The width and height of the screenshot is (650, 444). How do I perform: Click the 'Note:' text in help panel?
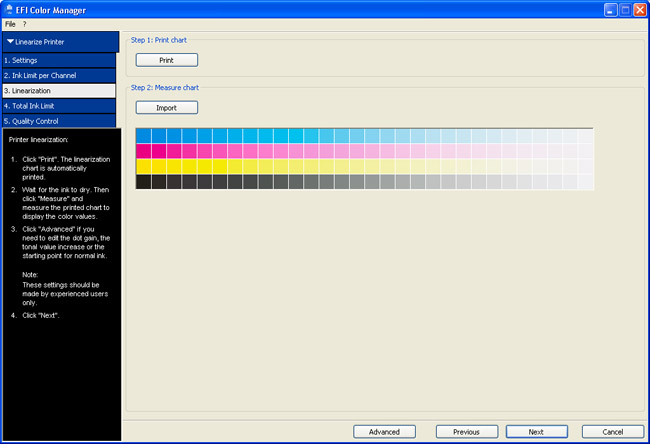pyautogui.click(x=30, y=275)
